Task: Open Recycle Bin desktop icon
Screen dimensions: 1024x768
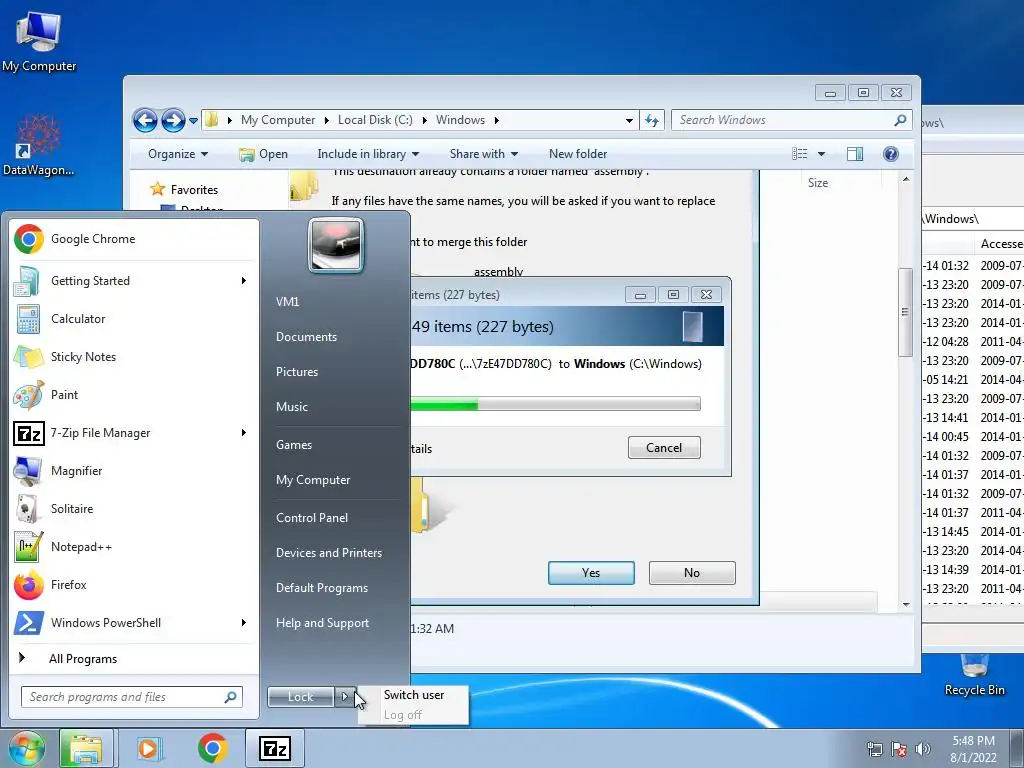Action: coord(974,674)
